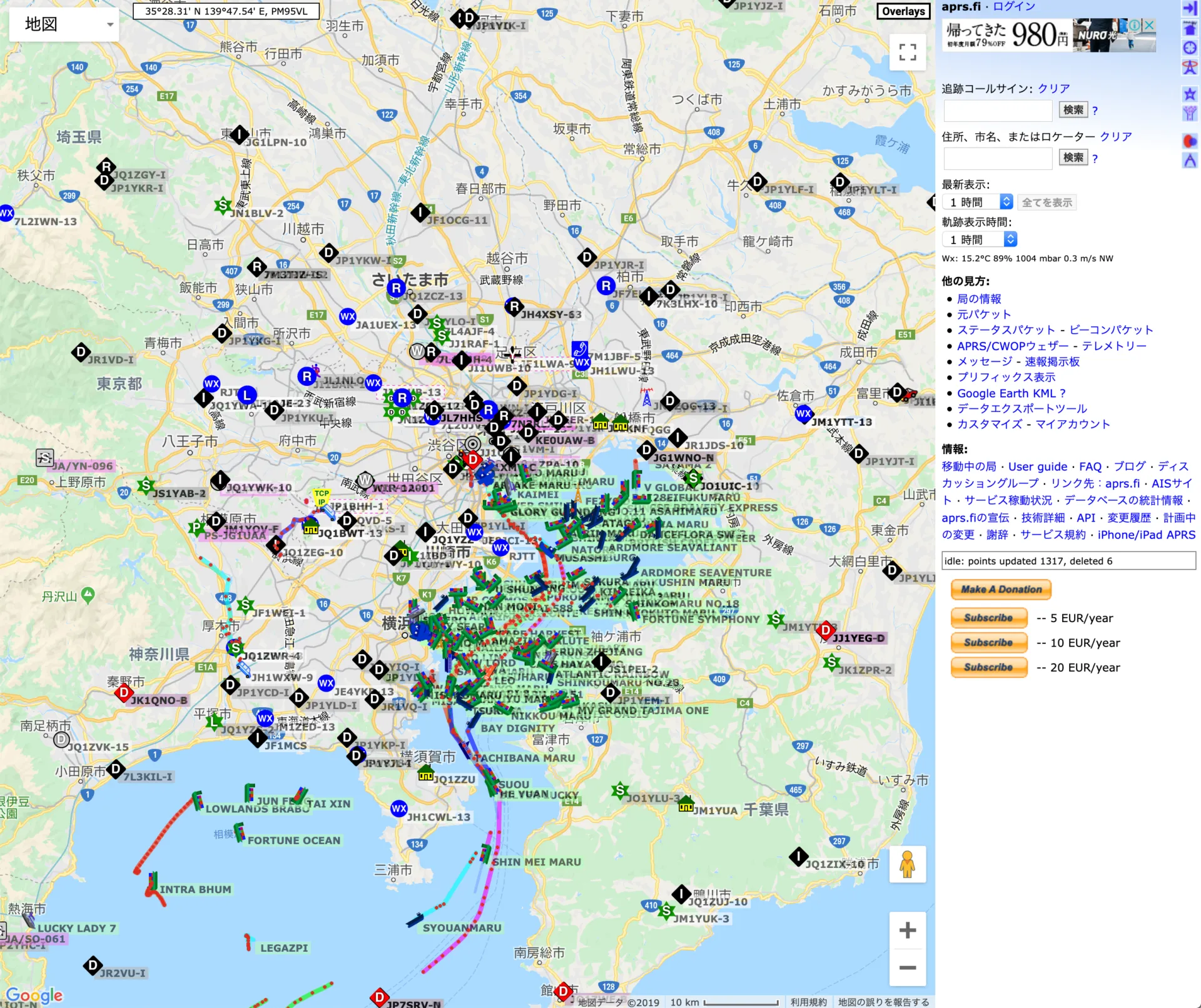Click the Make A Donation button

1001,589
